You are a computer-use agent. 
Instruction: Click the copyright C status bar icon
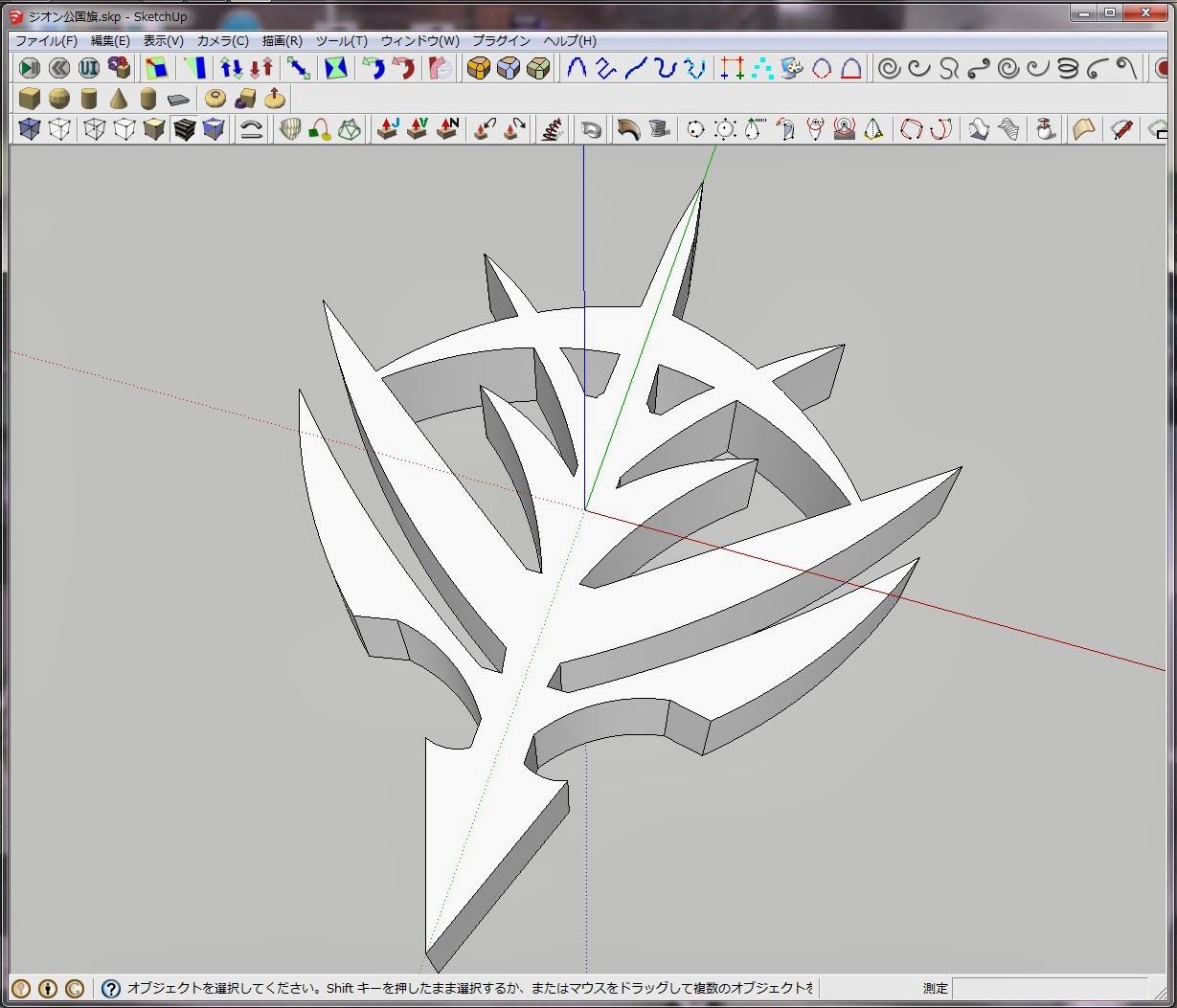point(74,989)
